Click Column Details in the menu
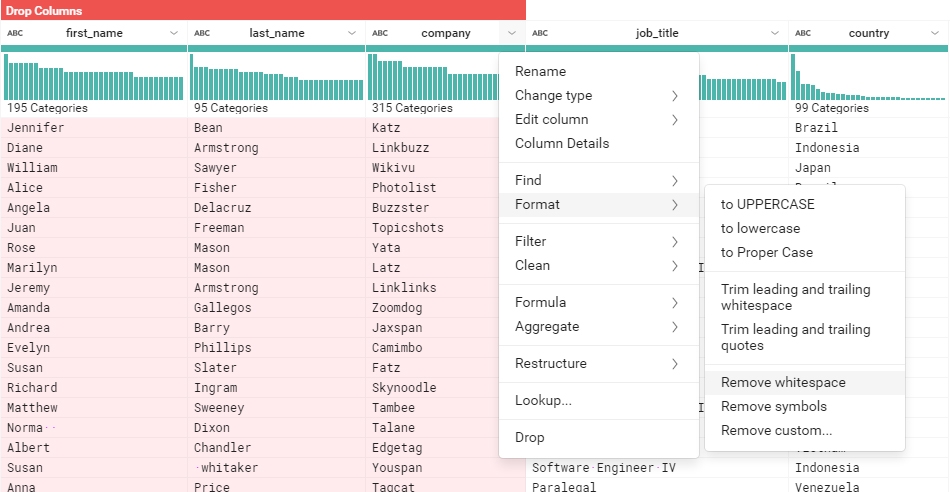This screenshot has height=492, width=950. click(561, 144)
